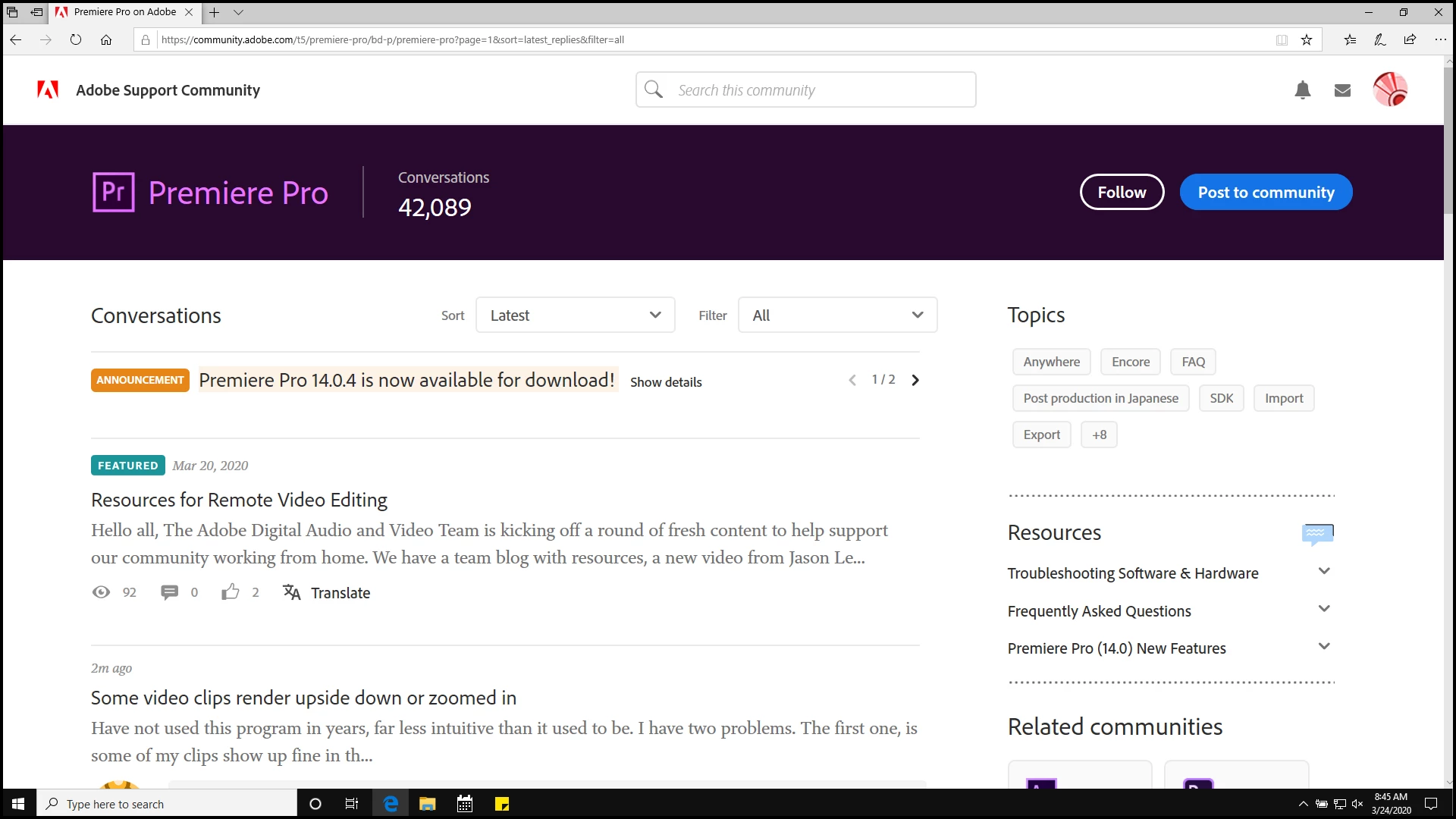The height and width of the screenshot is (819, 1456).
Task: Add page to favorites star icon
Action: (x=1307, y=40)
